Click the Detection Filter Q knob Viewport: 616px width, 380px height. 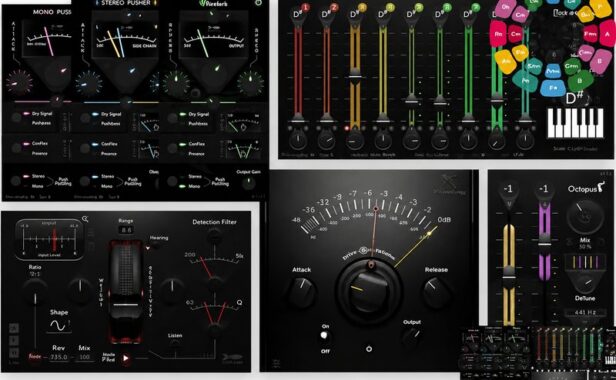click(214, 330)
